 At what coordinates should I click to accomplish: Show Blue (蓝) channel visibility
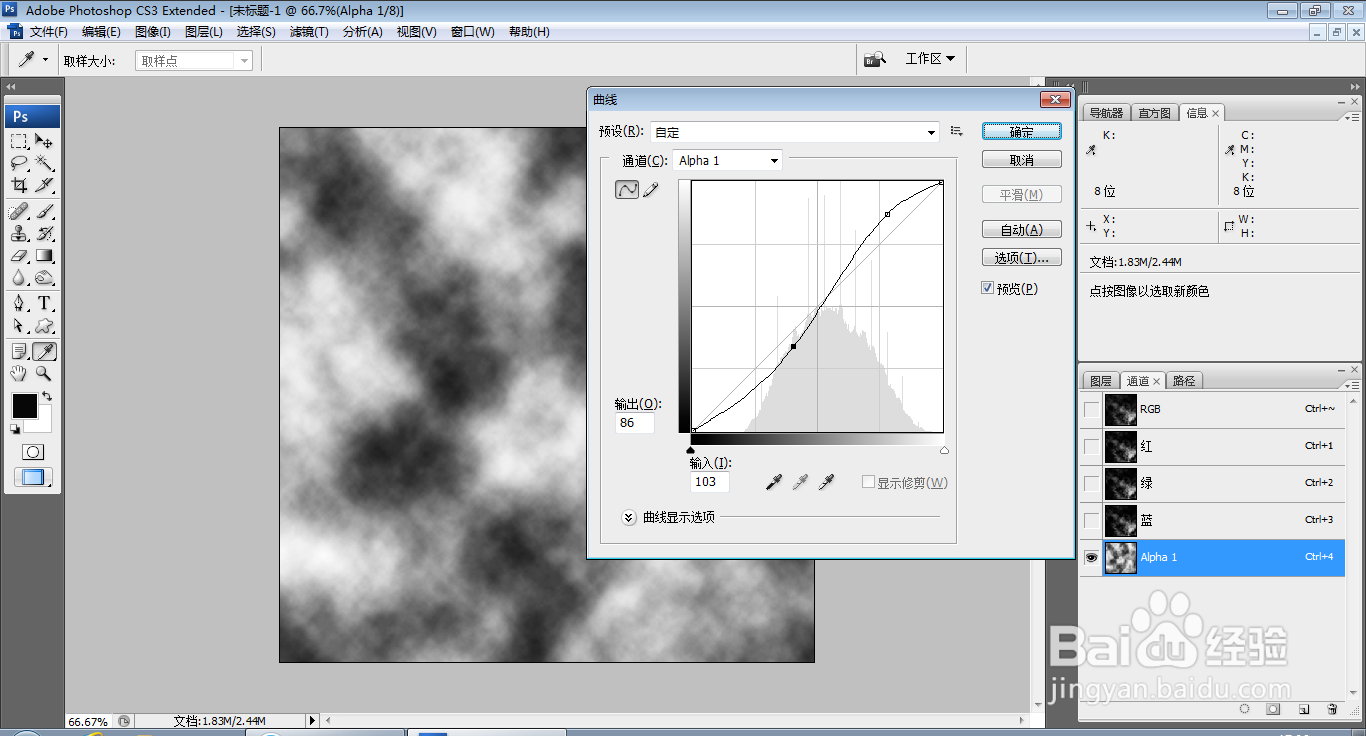click(1091, 520)
